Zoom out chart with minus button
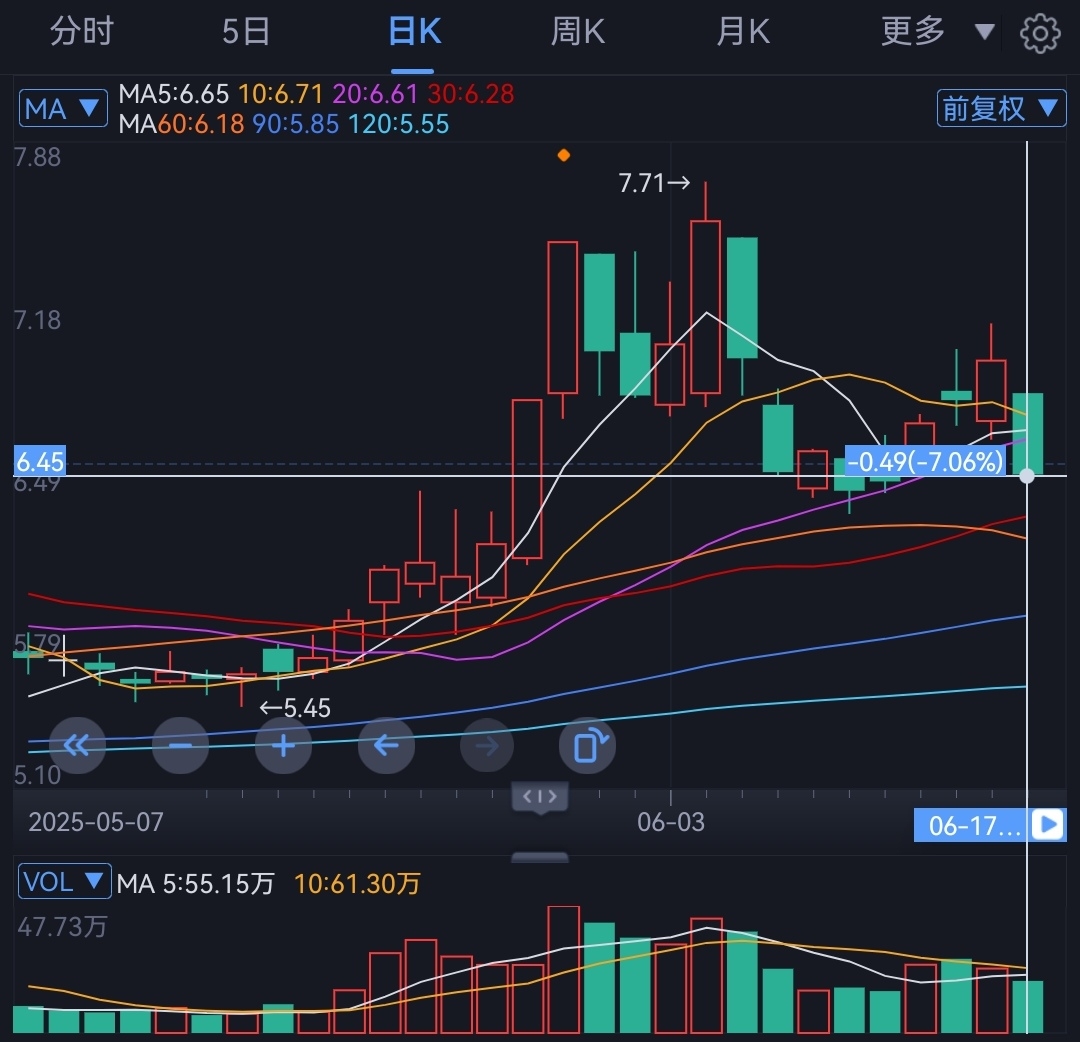The image size is (1080, 1042). (x=180, y=745)
